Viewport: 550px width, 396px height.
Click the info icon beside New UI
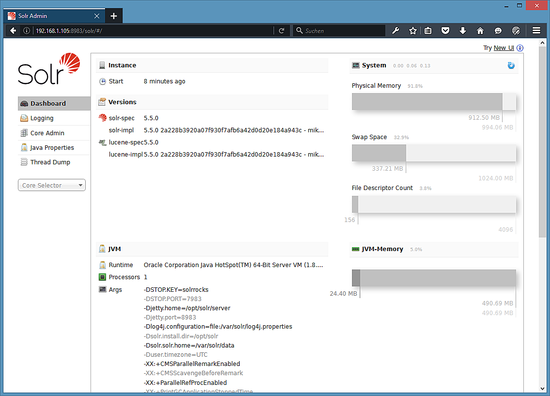pos(520,48)
